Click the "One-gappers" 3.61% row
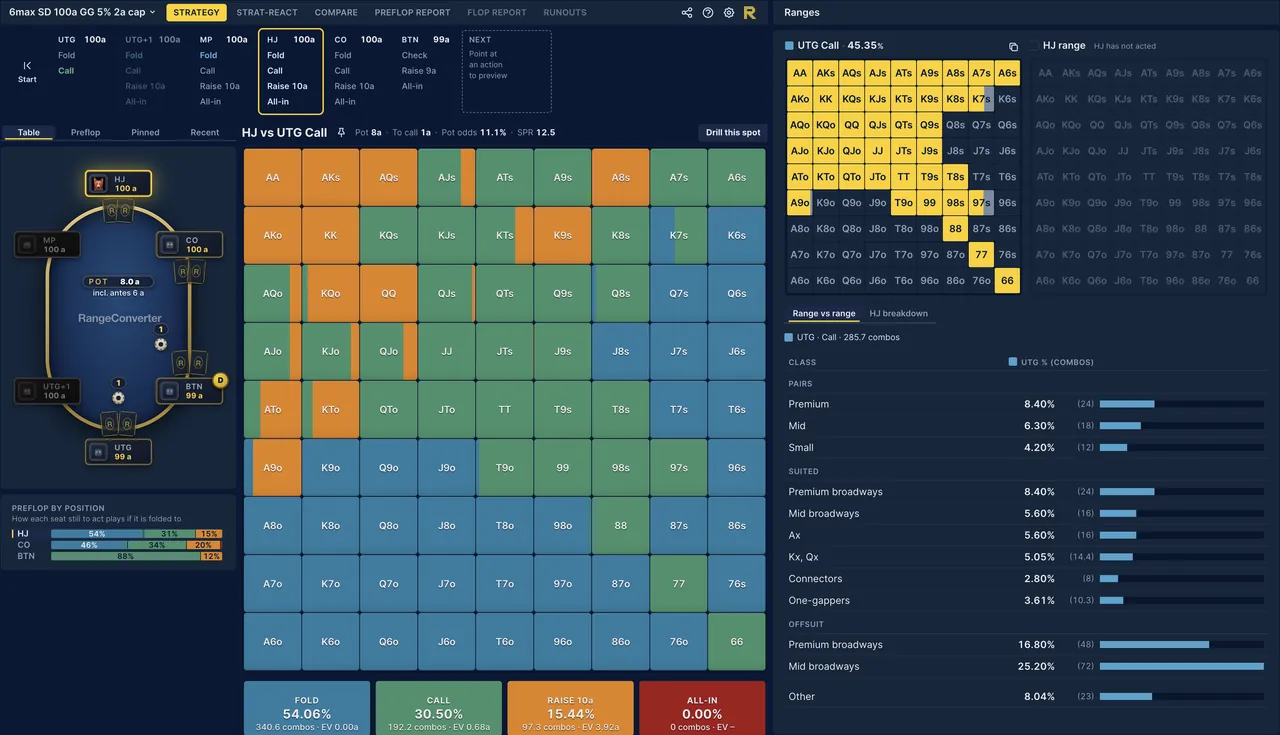Image resolution: width=1280 pixels, height=735 pixels. (x=1026, y=600)
